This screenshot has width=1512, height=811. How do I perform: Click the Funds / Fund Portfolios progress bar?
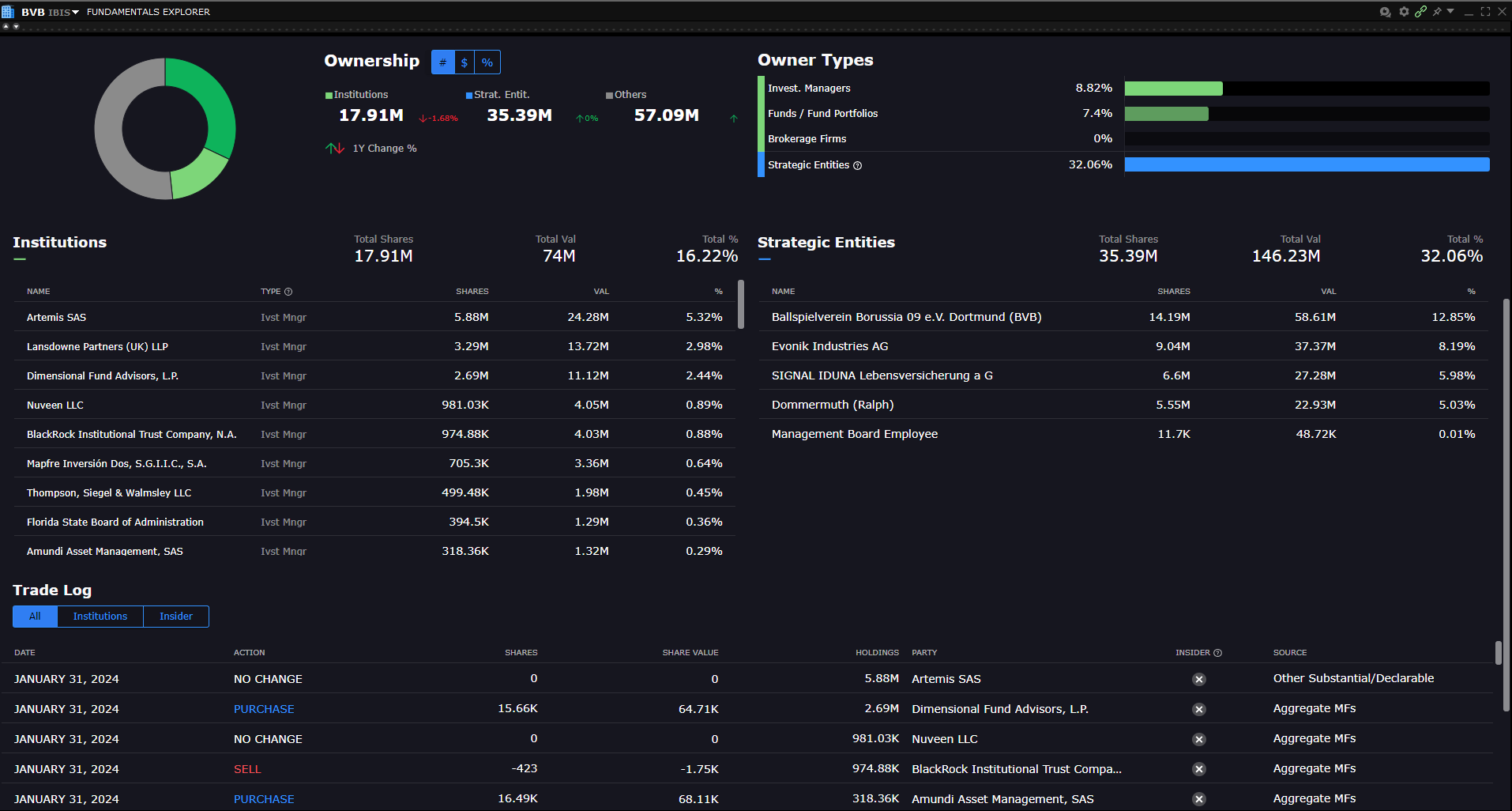(1166, 114)
